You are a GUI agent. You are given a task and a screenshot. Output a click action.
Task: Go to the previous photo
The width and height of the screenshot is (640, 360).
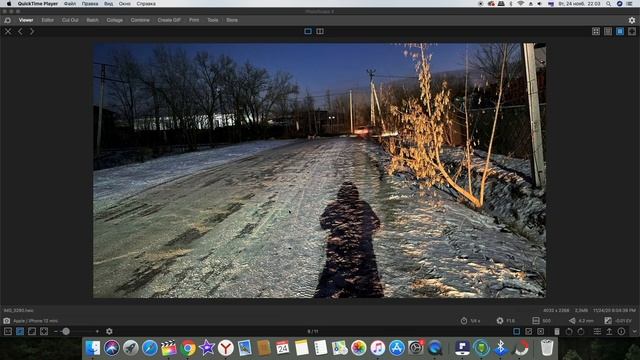(20, 31)
